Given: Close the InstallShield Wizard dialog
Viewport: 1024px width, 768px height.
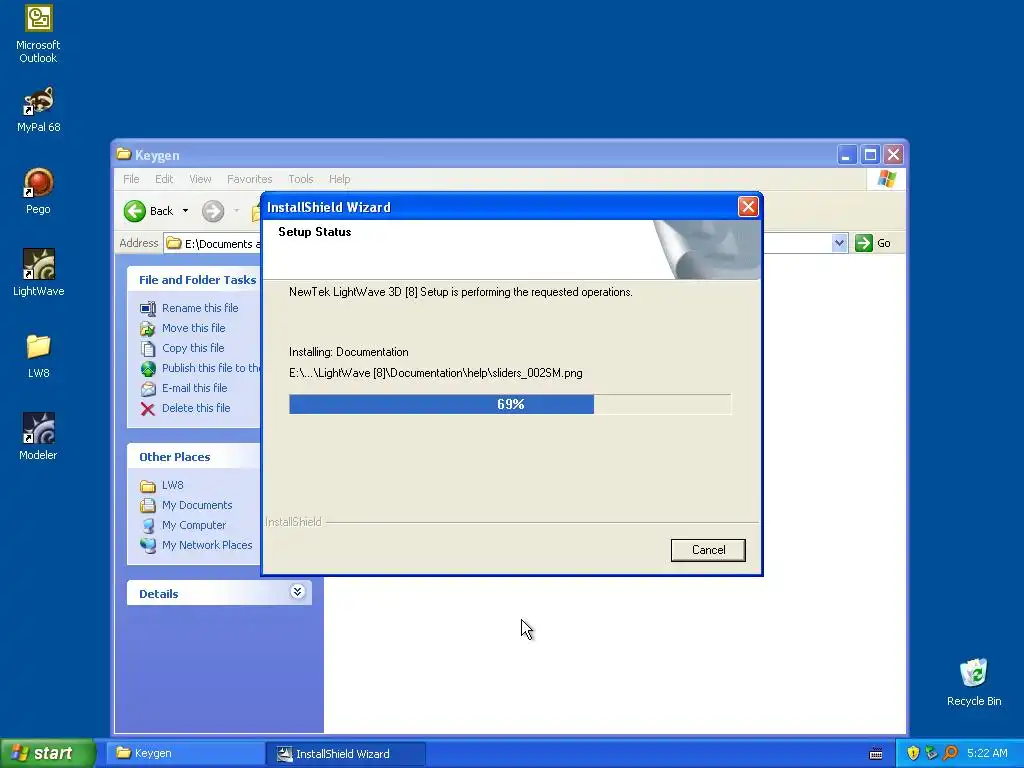Looking at the screenshot, I should coord(748,207).
